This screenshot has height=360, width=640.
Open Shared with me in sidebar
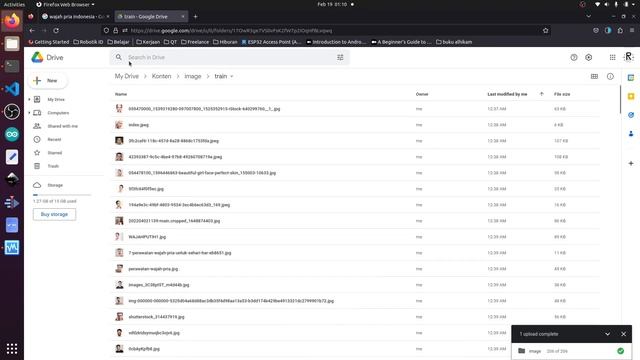(62, 126)
